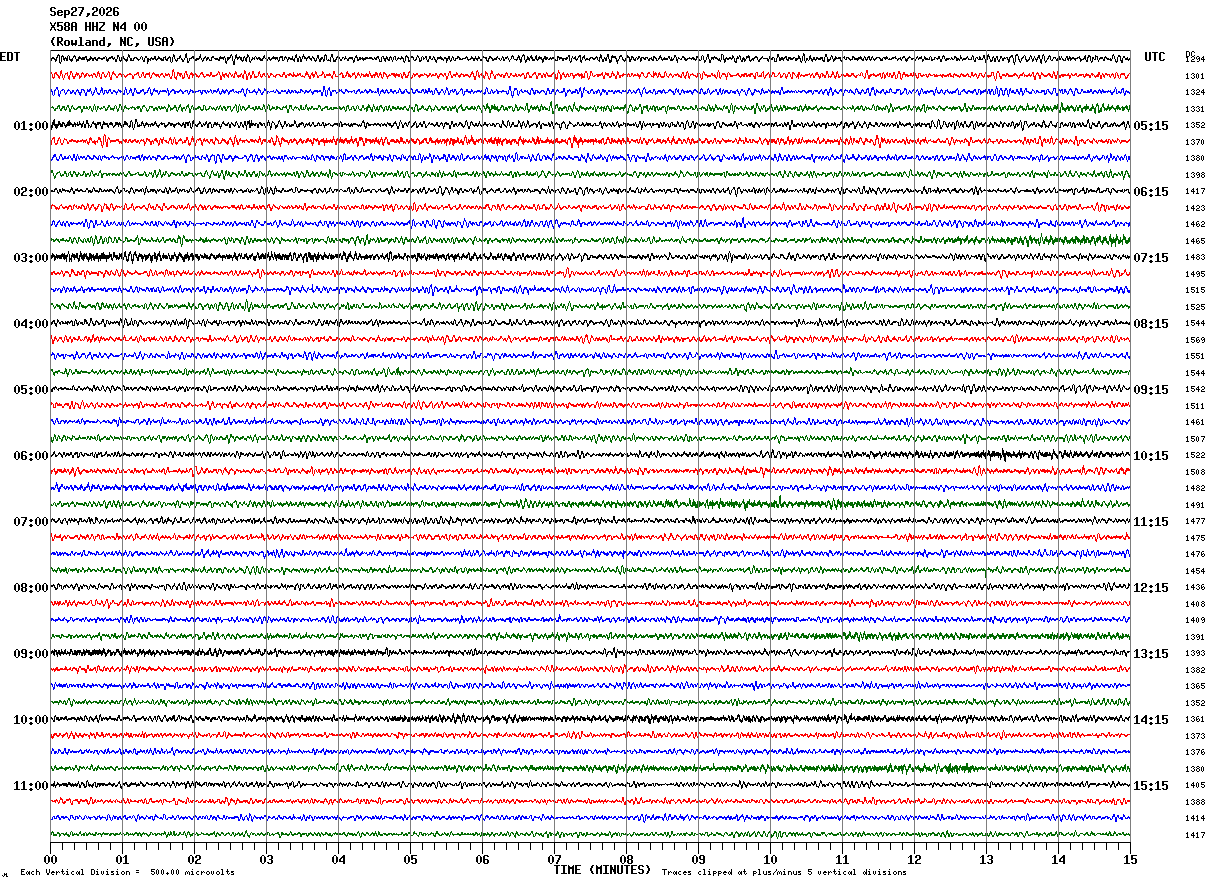The width and height of the screenshot is (1210, 886).
Task: Select the 10:15 UTC time label
Action: pos(1151,456)
